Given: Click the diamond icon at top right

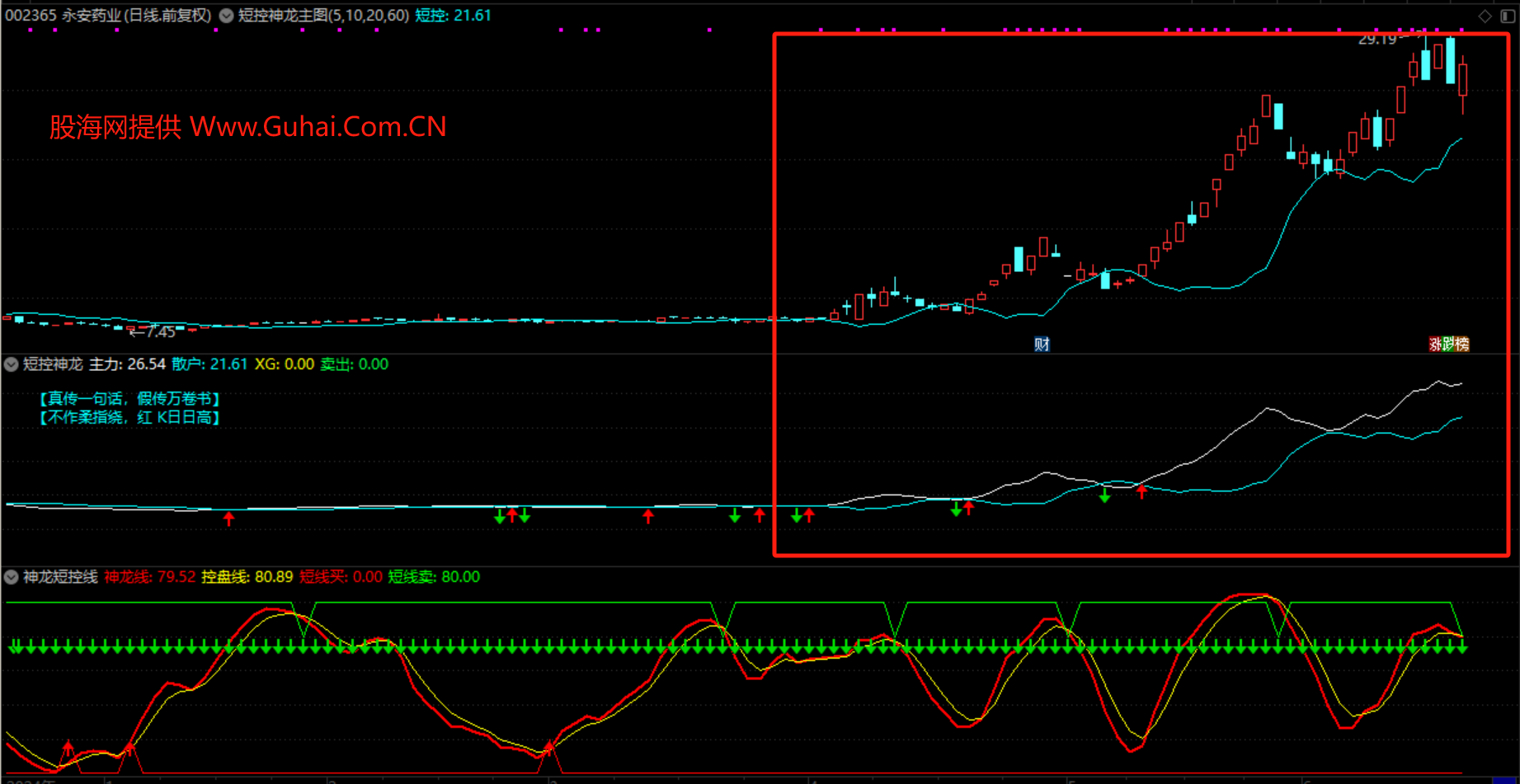Looking at the screenshot, I should tap(1485, 16).
